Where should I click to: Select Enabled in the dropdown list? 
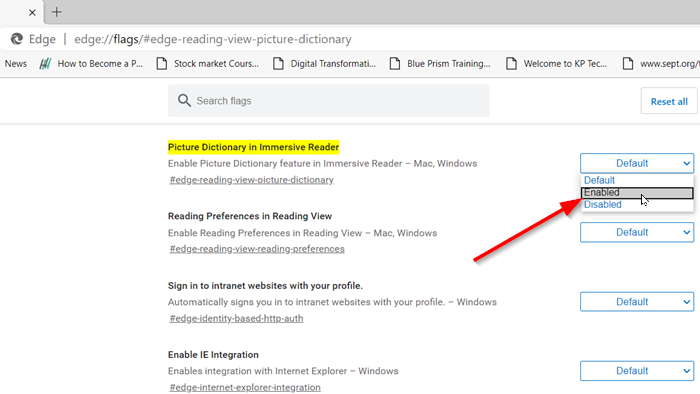pyautogui.click(x=637, y=193)
